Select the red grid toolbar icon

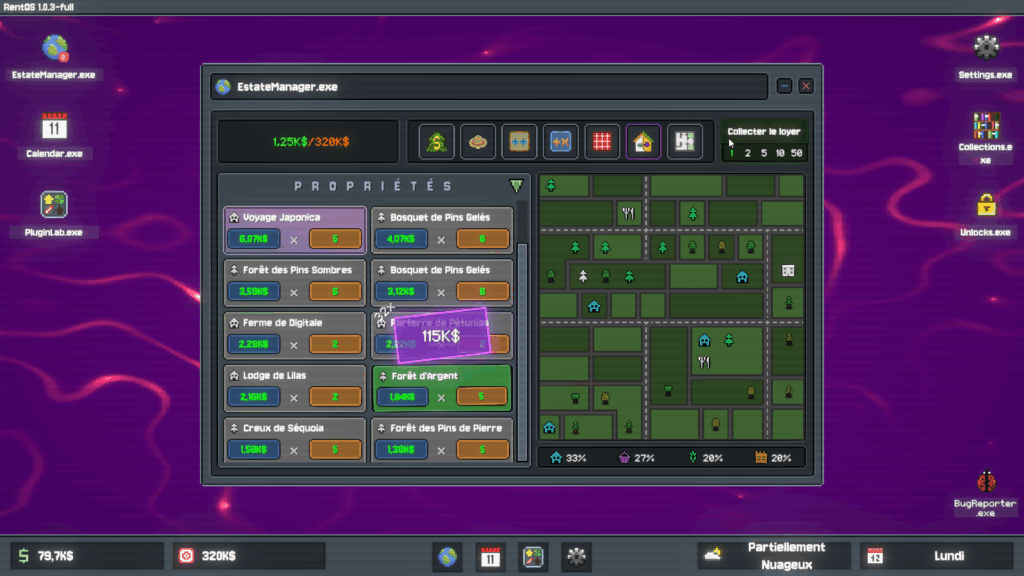pyautogui.click(x=601, y=142)
